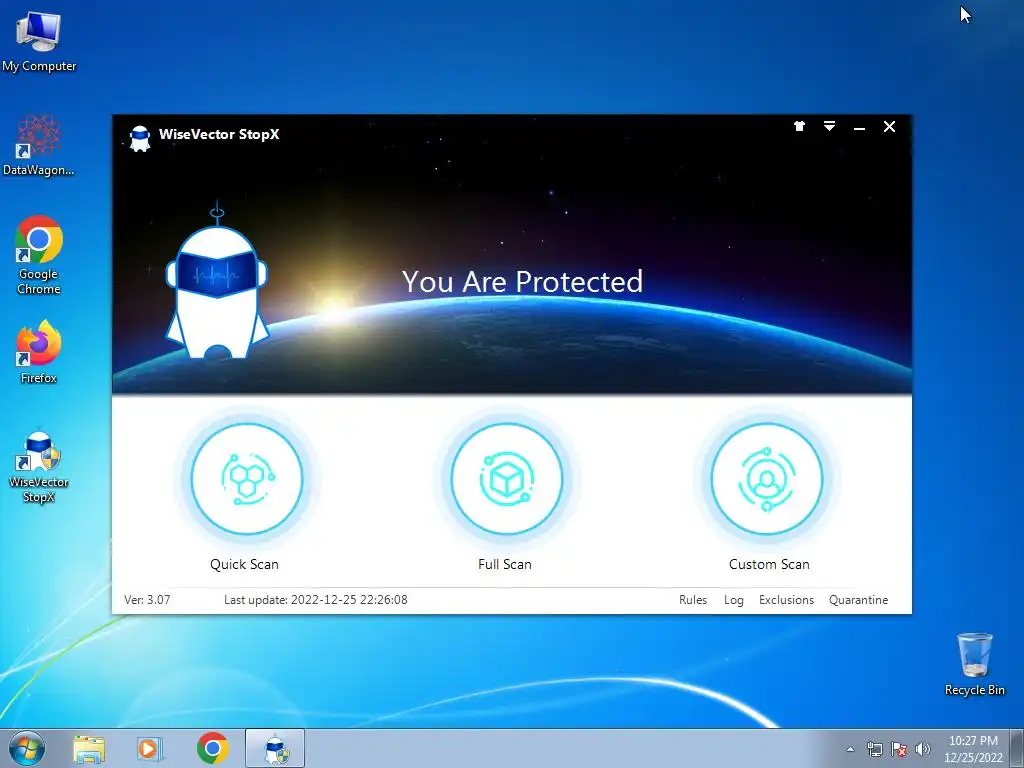
Task: Click the Last update timestamp text
Action: [315, 600]
